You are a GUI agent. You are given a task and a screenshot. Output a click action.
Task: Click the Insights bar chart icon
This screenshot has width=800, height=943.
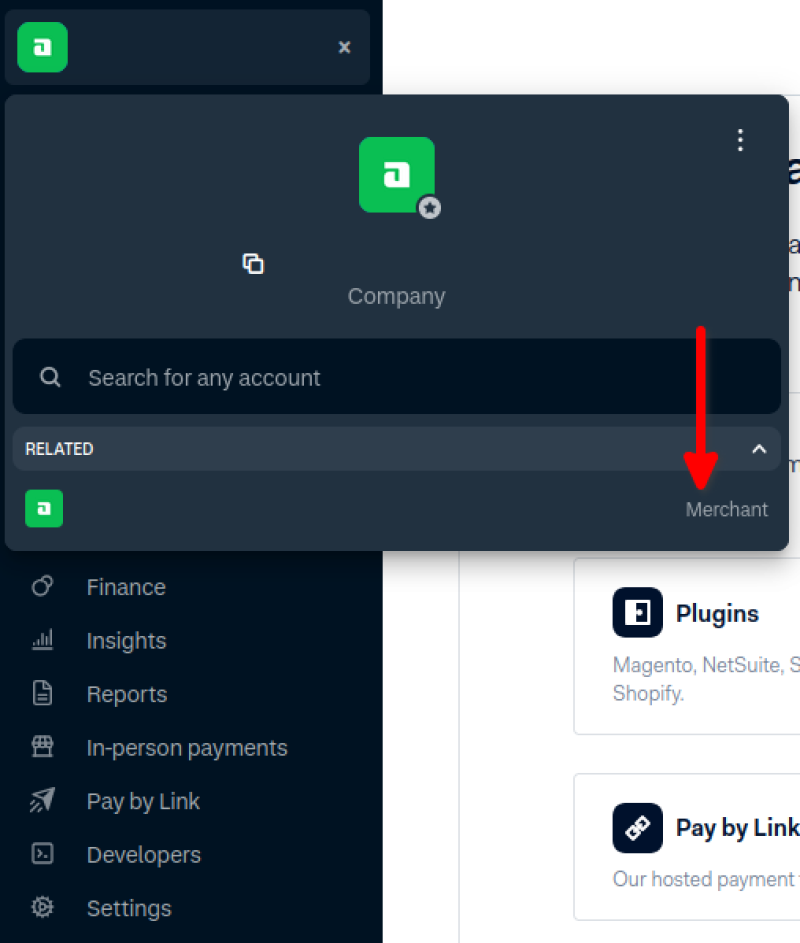42,640
